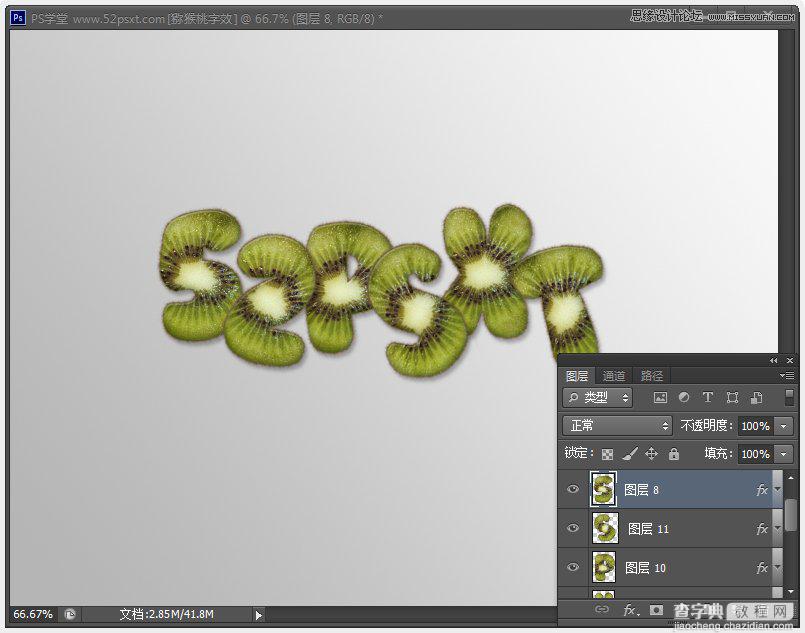Expand effects list arrow on 图层 8
This screenshot has width=805, height=633.
pyautogui.click(x=777, y=490)
